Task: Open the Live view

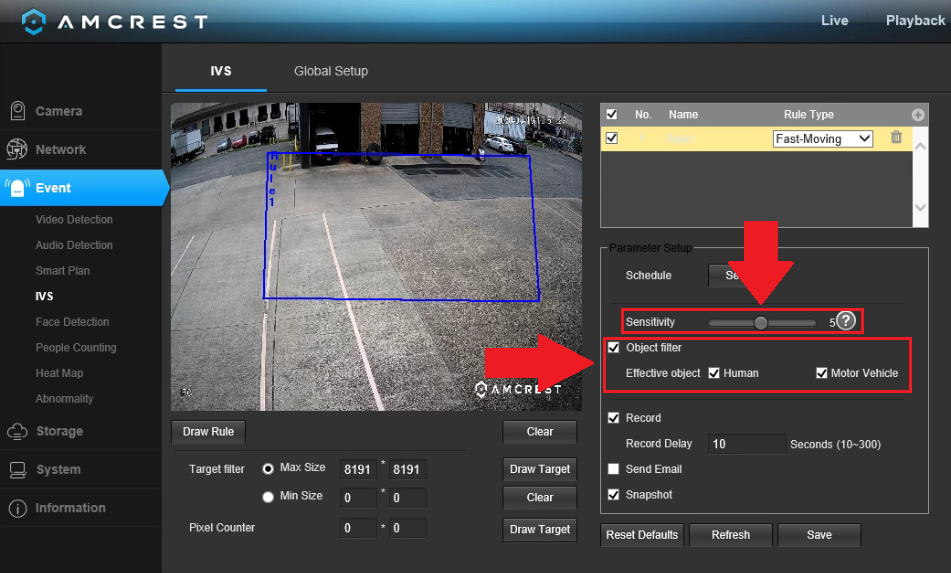Action: click(x=835, y=21)
